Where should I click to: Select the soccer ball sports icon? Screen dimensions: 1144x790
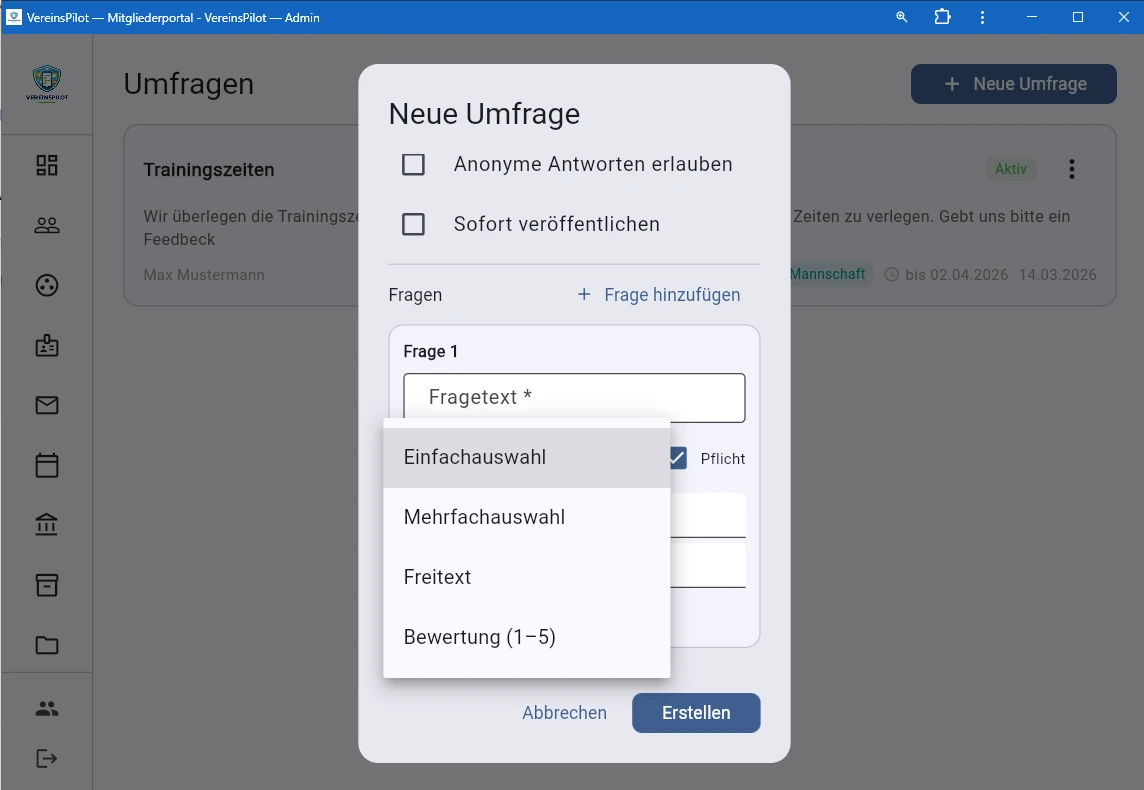pos(46,285)
